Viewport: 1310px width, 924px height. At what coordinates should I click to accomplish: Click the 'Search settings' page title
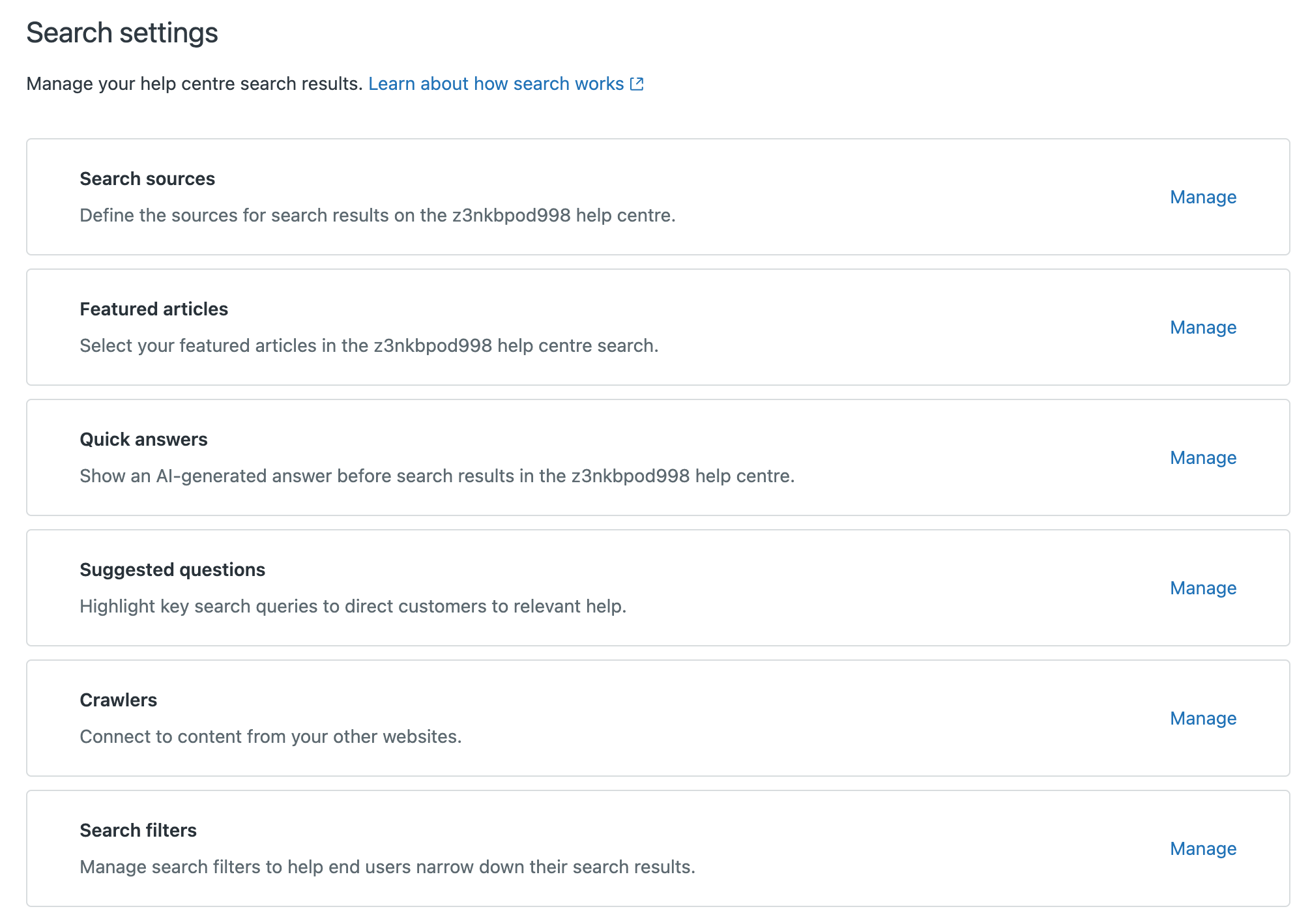coord(122,33)
